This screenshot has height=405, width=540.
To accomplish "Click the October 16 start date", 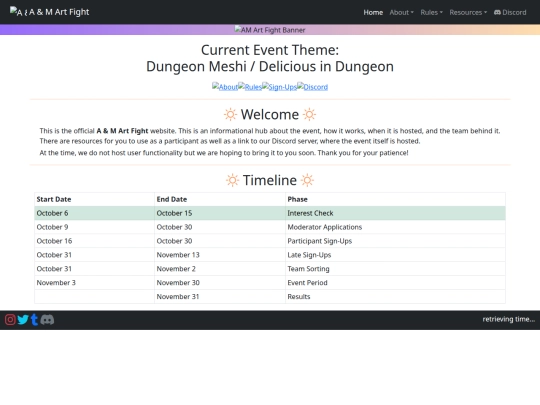I will pos(94,241).
